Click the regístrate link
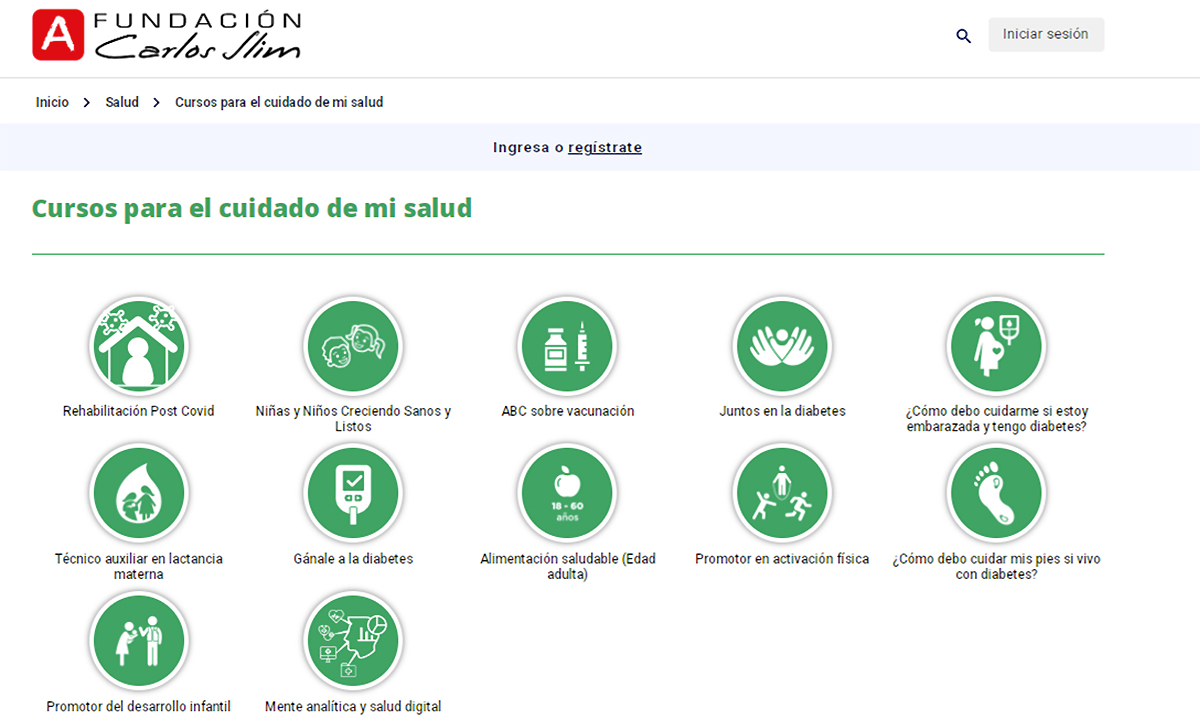Image resolution: width=1200 pixels, height=719 pixels. point(604,148)
